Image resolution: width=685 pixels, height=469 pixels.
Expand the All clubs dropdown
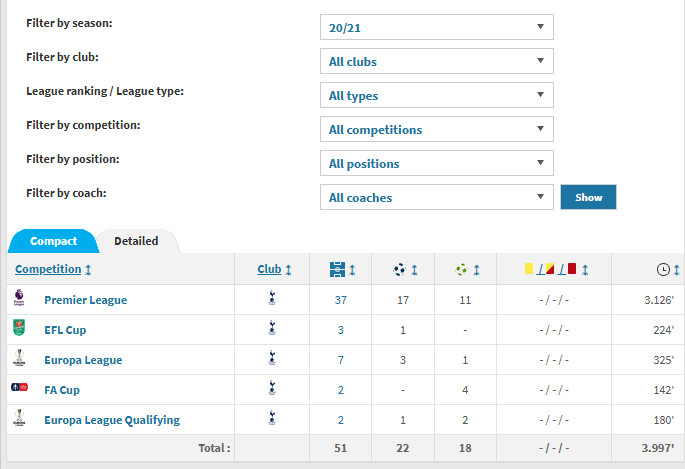pos(437,61)
